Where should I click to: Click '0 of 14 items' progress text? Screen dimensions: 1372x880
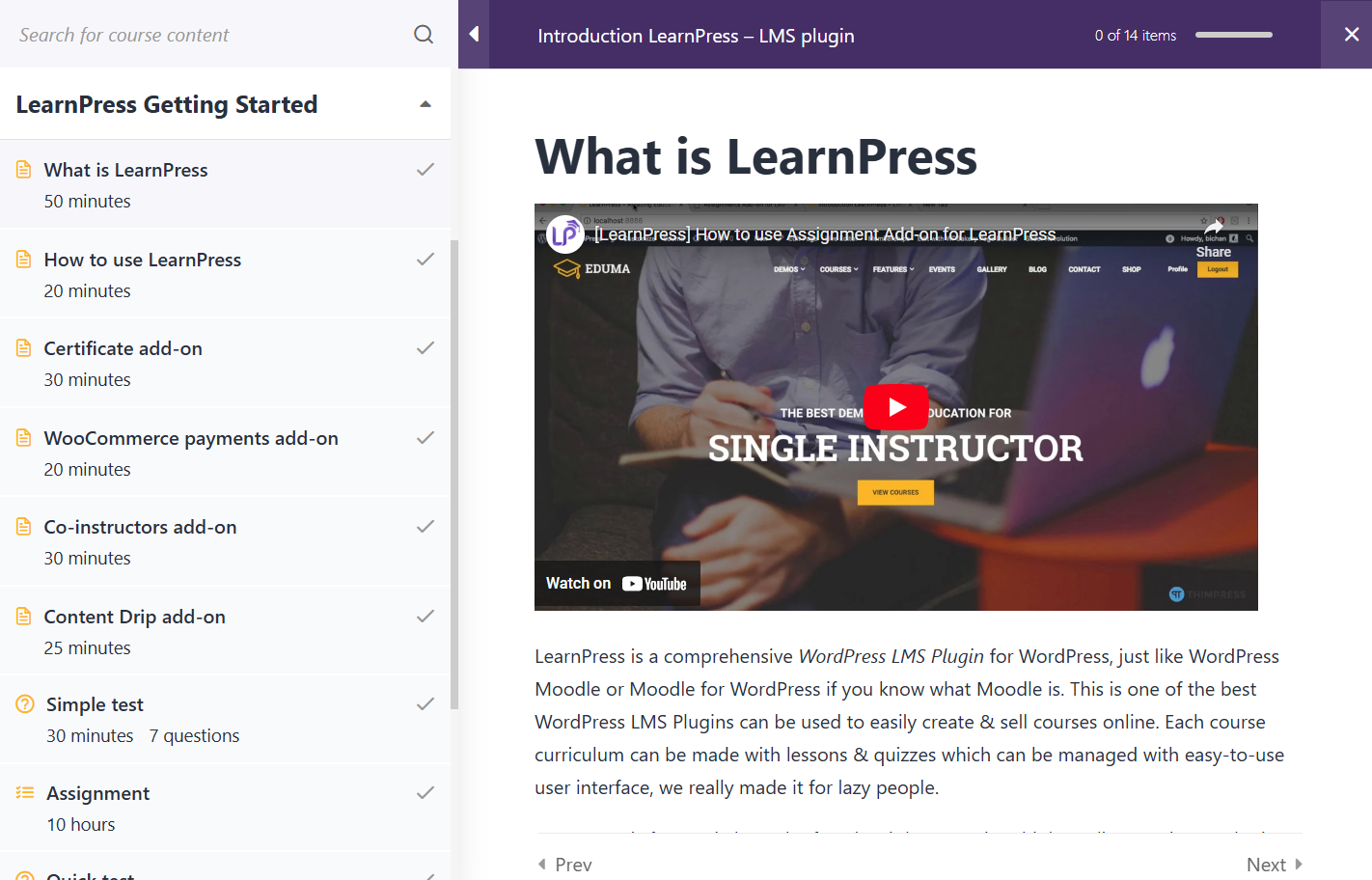click(x=1136, y=36)
